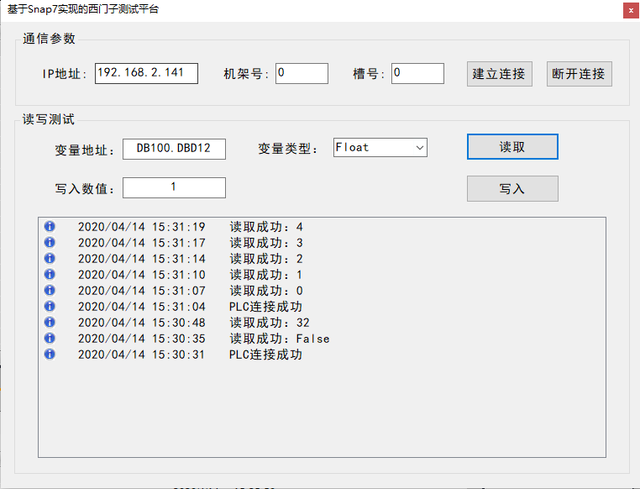This screenshot has height=489, width=640.
Task: Close the Snap7 test platform window
Action: coord(631,11)
